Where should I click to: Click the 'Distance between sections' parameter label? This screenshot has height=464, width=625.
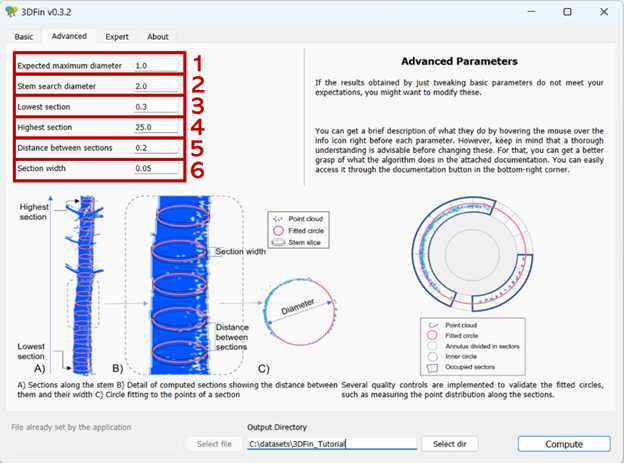click(65, 147)
